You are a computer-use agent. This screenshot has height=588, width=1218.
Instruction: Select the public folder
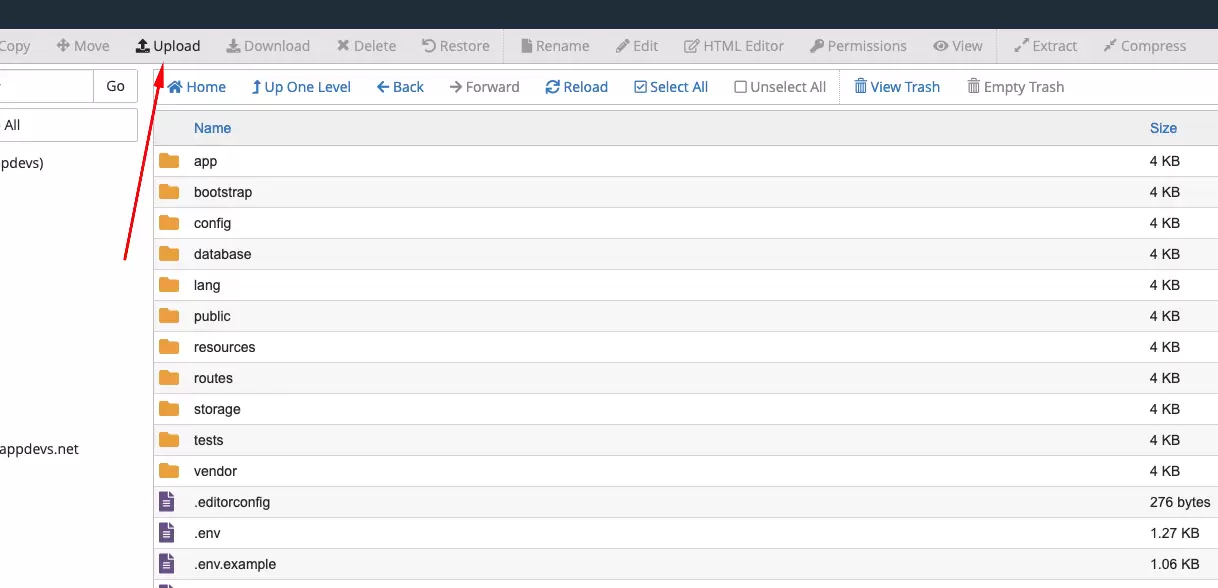(212, 316)
